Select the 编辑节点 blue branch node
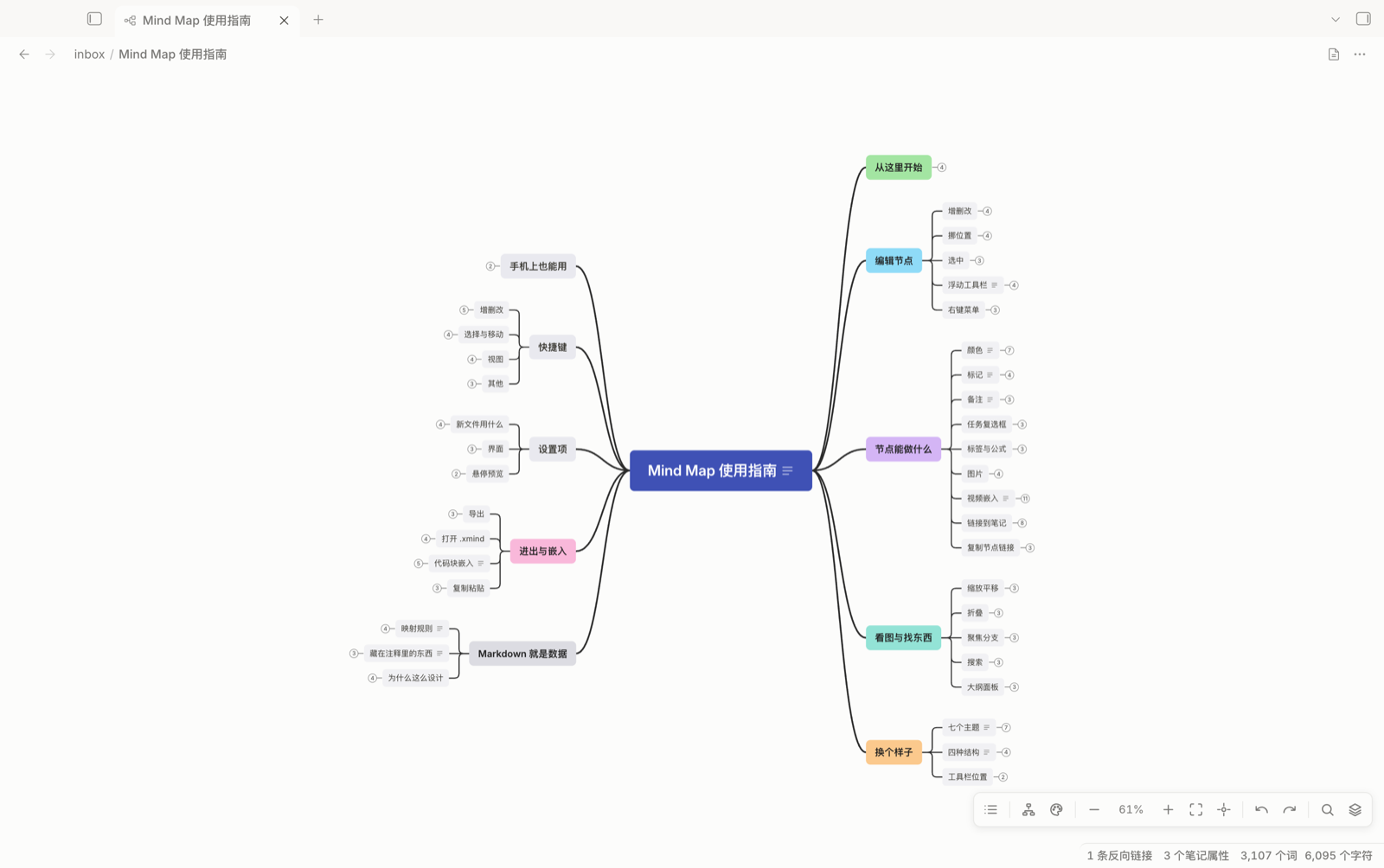This screenshot has width=1384, height=868. pyautogui.click(x=894, y=260)
